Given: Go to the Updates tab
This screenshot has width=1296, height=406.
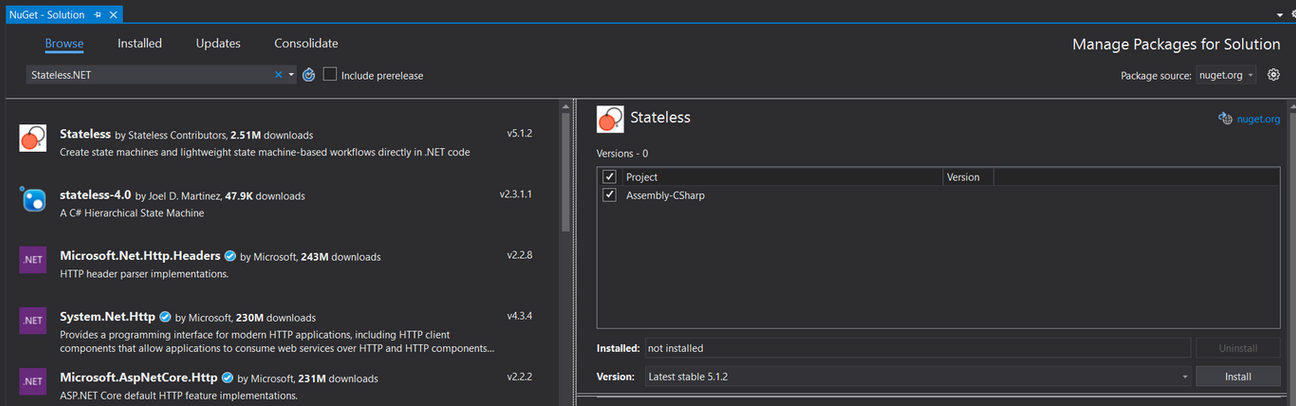Looking at the screenshot, I should point(218,43).
